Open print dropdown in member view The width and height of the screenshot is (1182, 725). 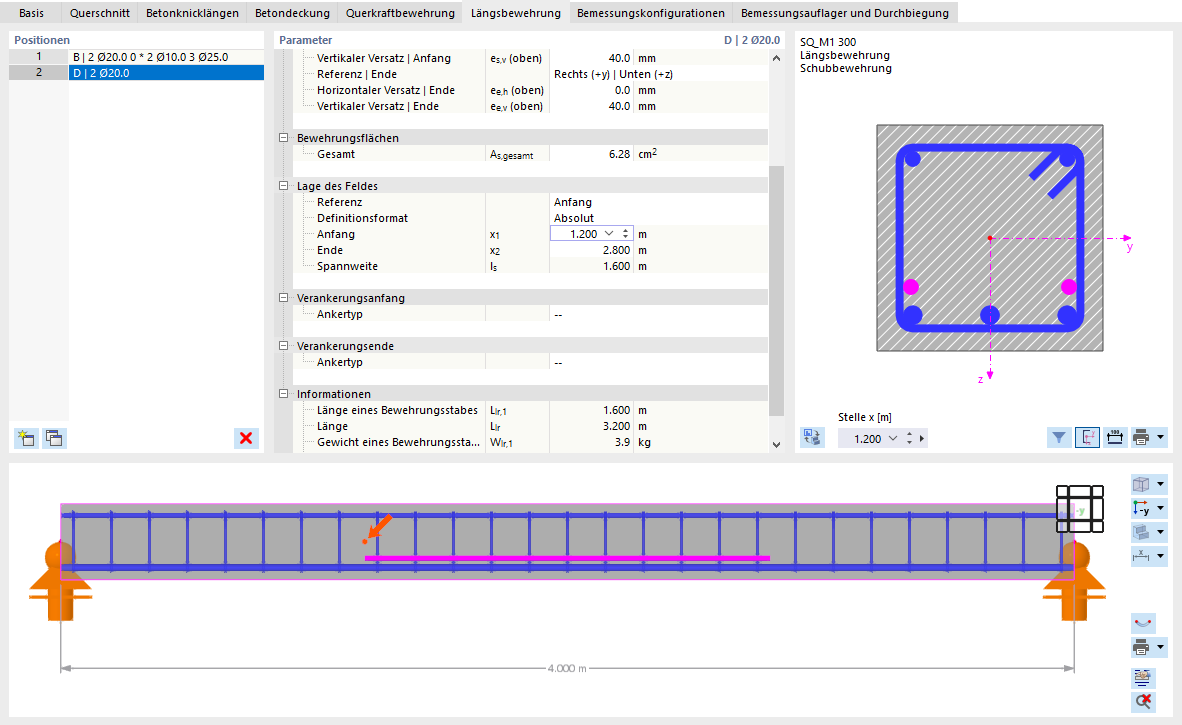pyautogui.click(x=1160, y=647)
